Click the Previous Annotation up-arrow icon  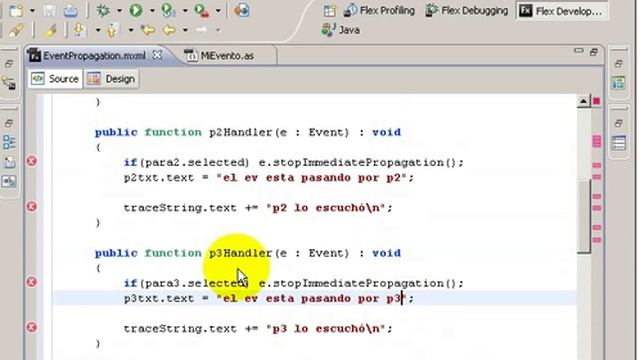tap(112, 30)
